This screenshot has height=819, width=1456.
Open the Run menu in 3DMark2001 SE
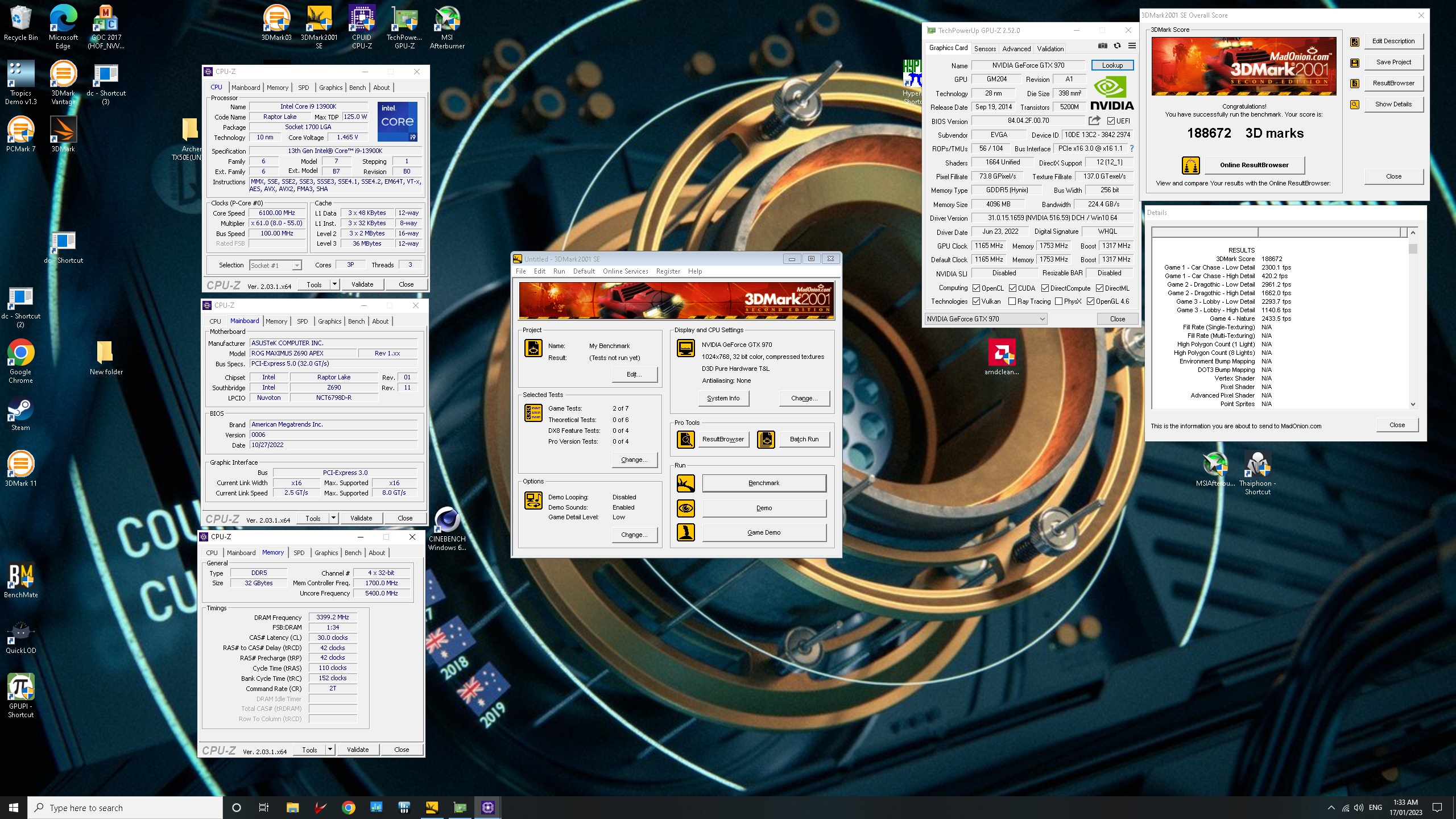coord(559,271)
